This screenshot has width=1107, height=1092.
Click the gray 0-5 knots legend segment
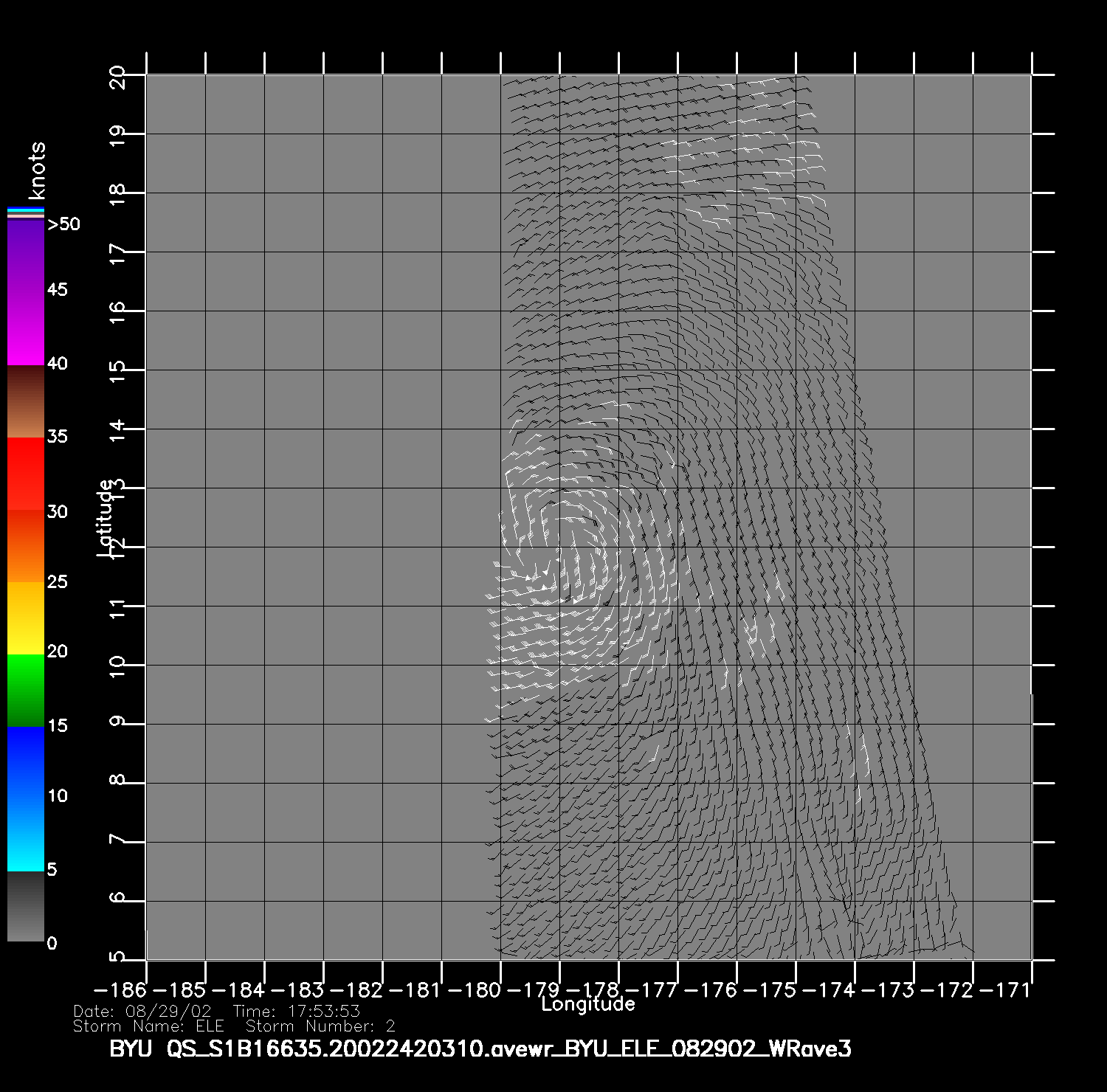(x=26, y=906)
